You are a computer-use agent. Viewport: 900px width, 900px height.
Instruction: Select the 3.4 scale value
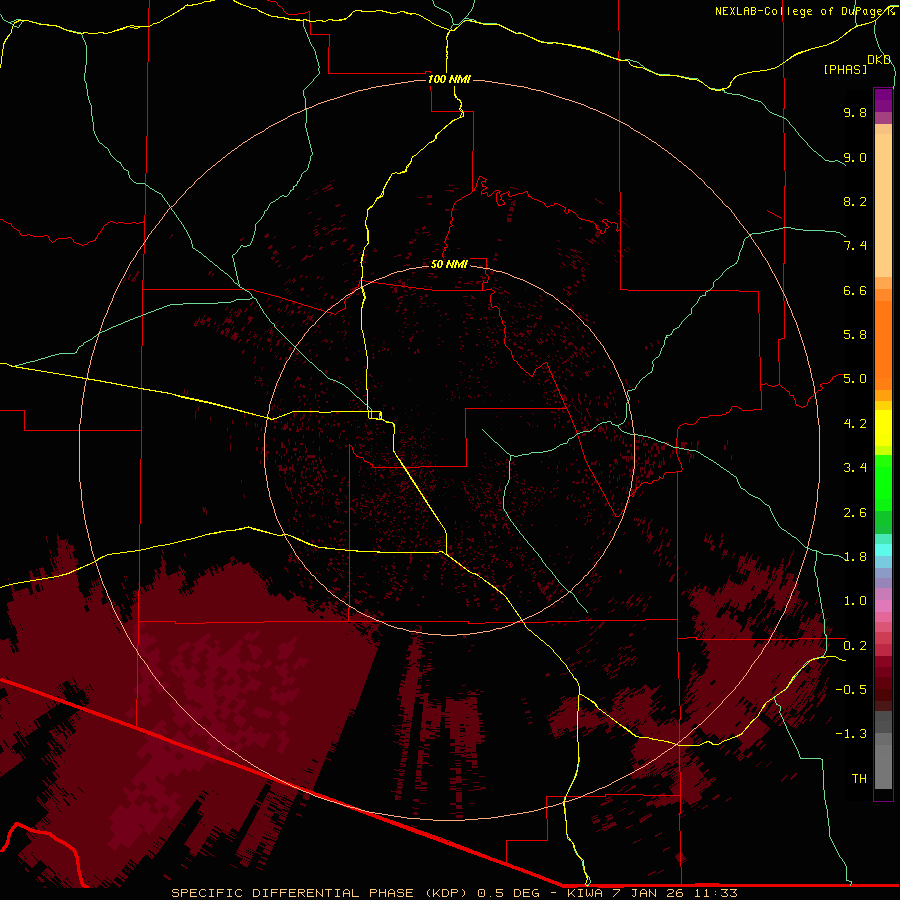855,468
